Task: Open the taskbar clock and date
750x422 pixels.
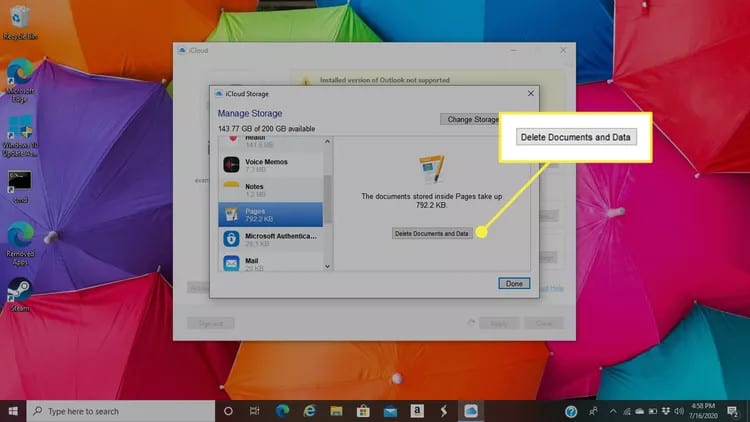Action: (703, 411)
